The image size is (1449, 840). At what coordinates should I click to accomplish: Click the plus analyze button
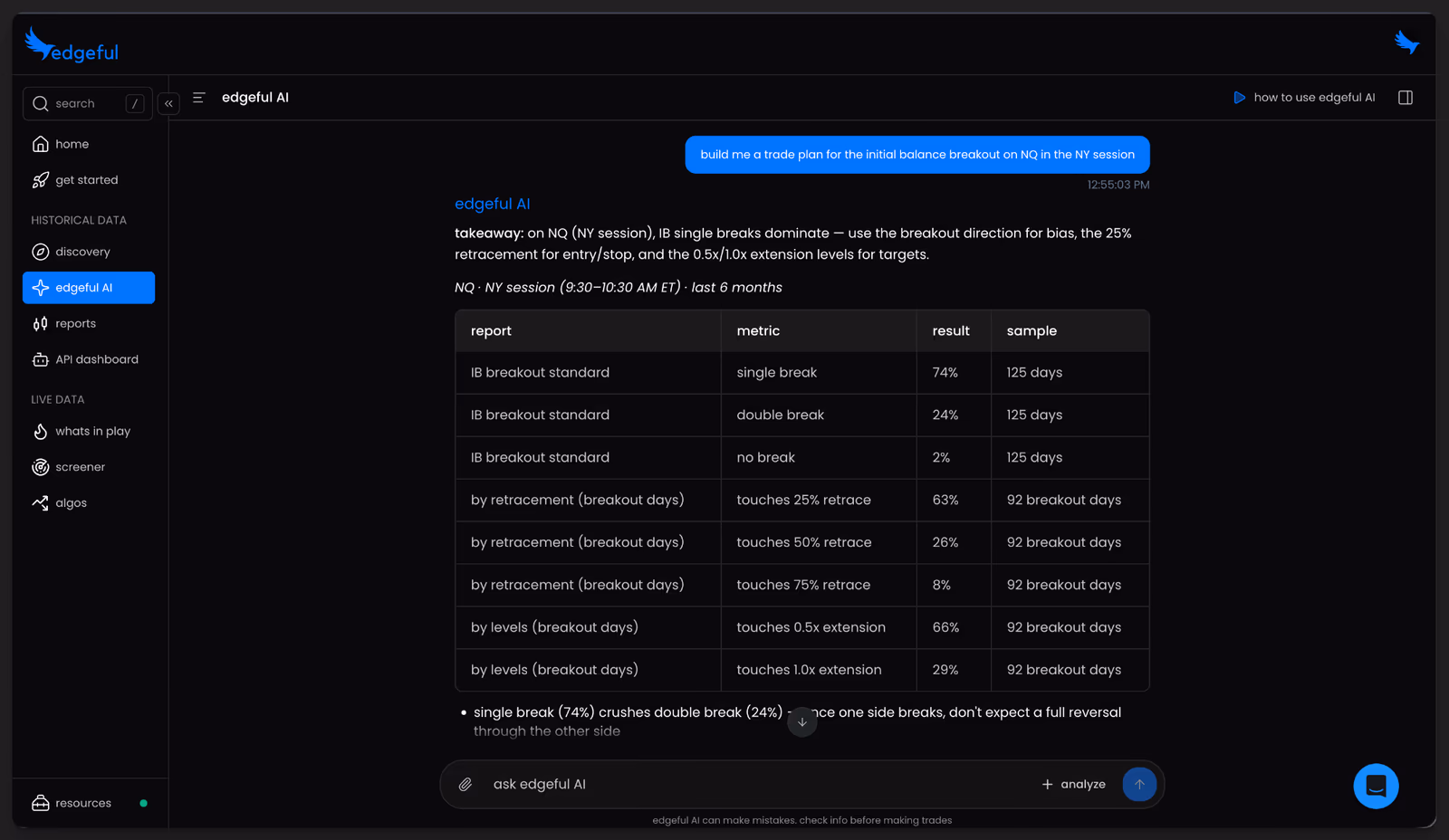1074,784
